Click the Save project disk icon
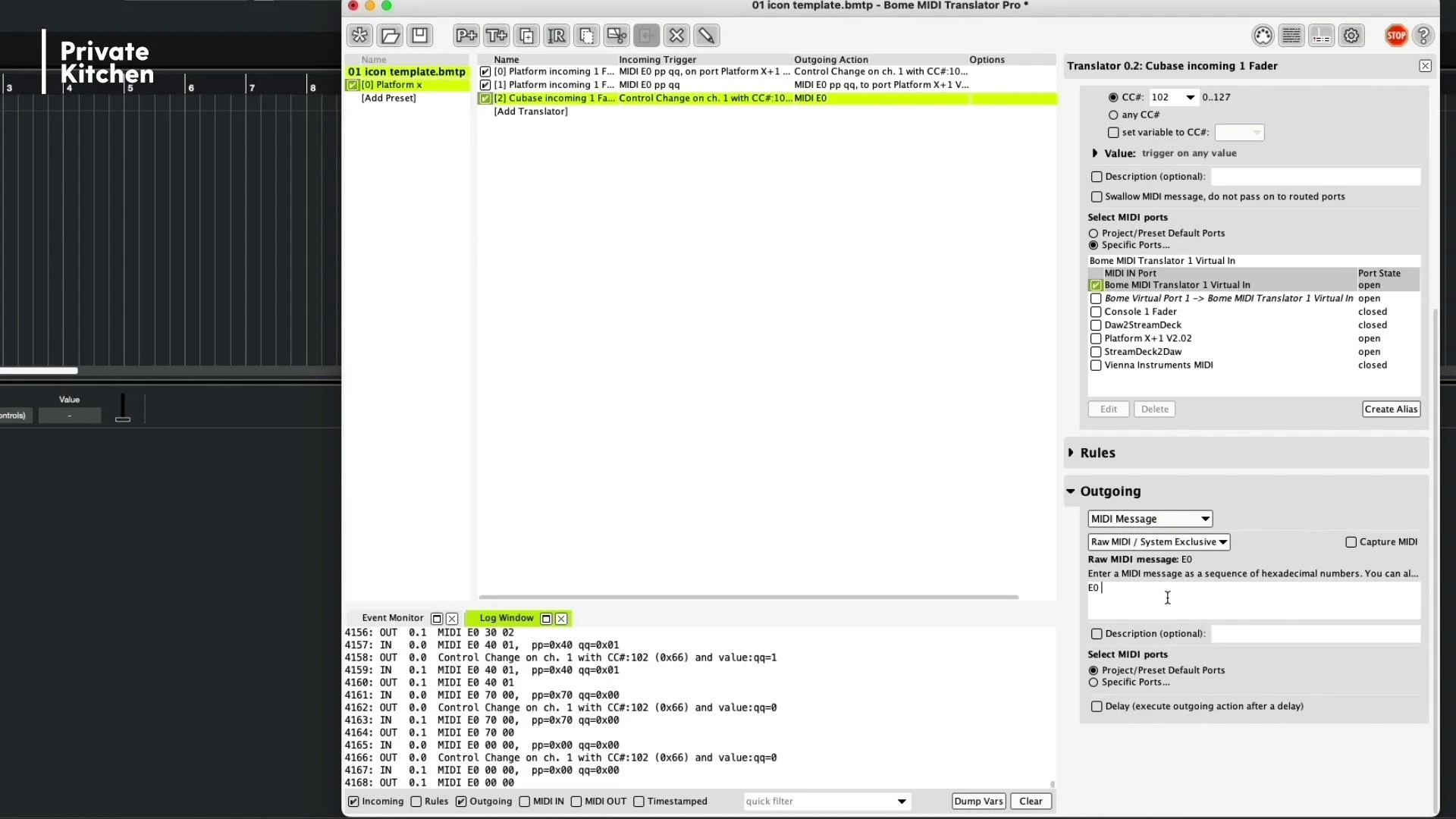Viewport: 1456px width, 819px height. [419, 36]
